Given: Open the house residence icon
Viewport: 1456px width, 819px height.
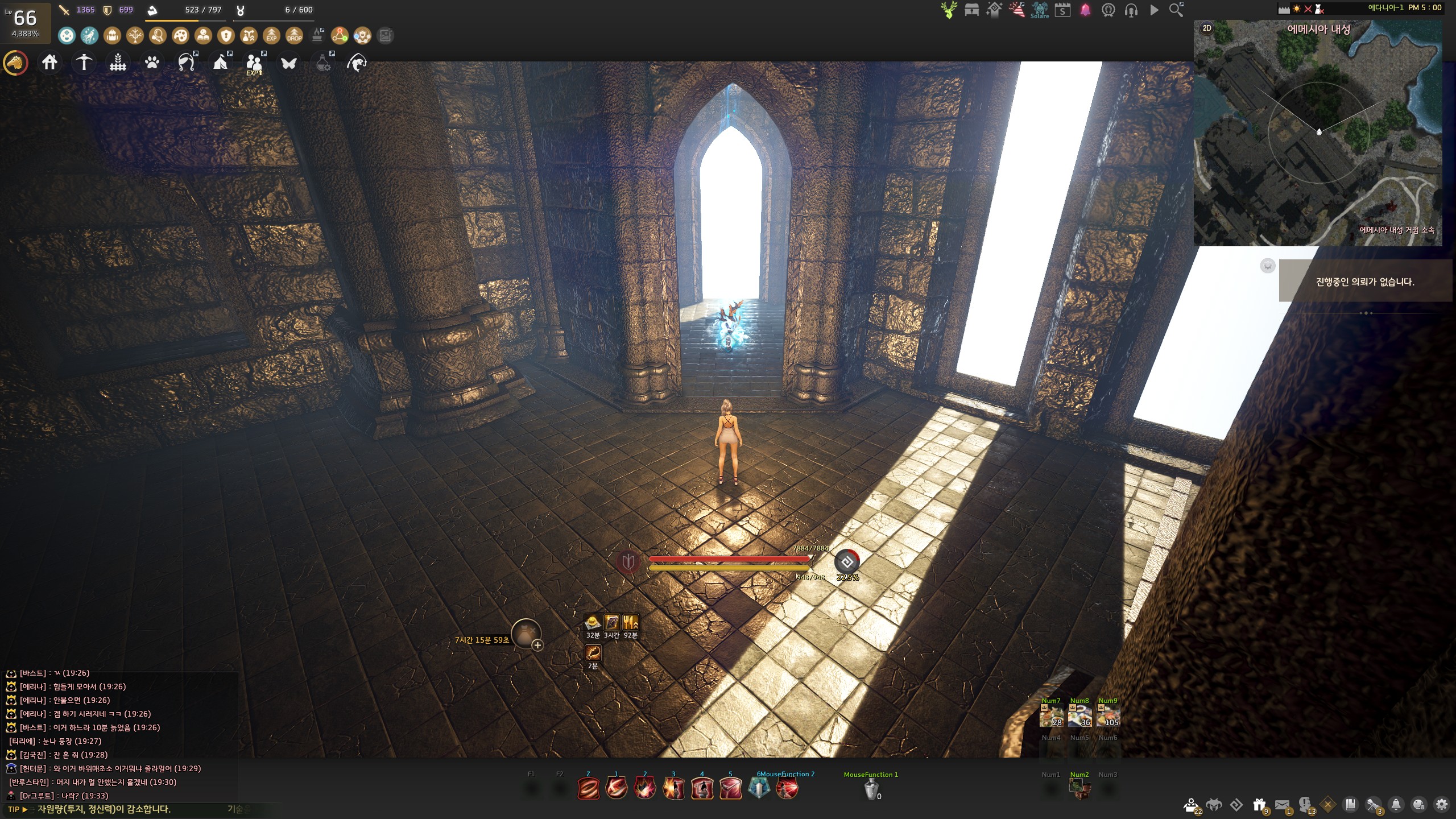Looking at the screenshot, I should point(49,62).
